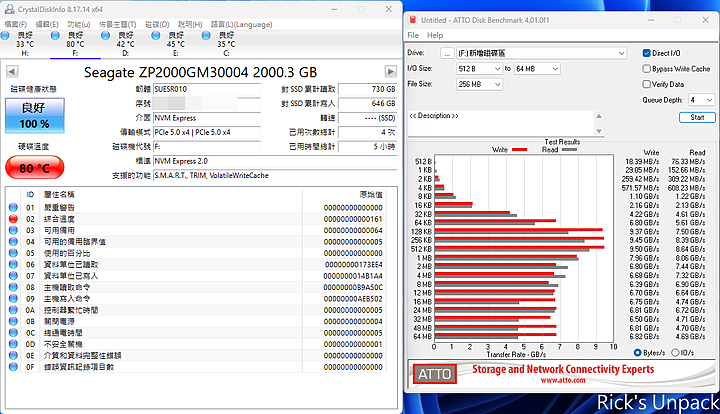
Task: Open the 語言(L)(Language) menu
Action: point(242,24)
